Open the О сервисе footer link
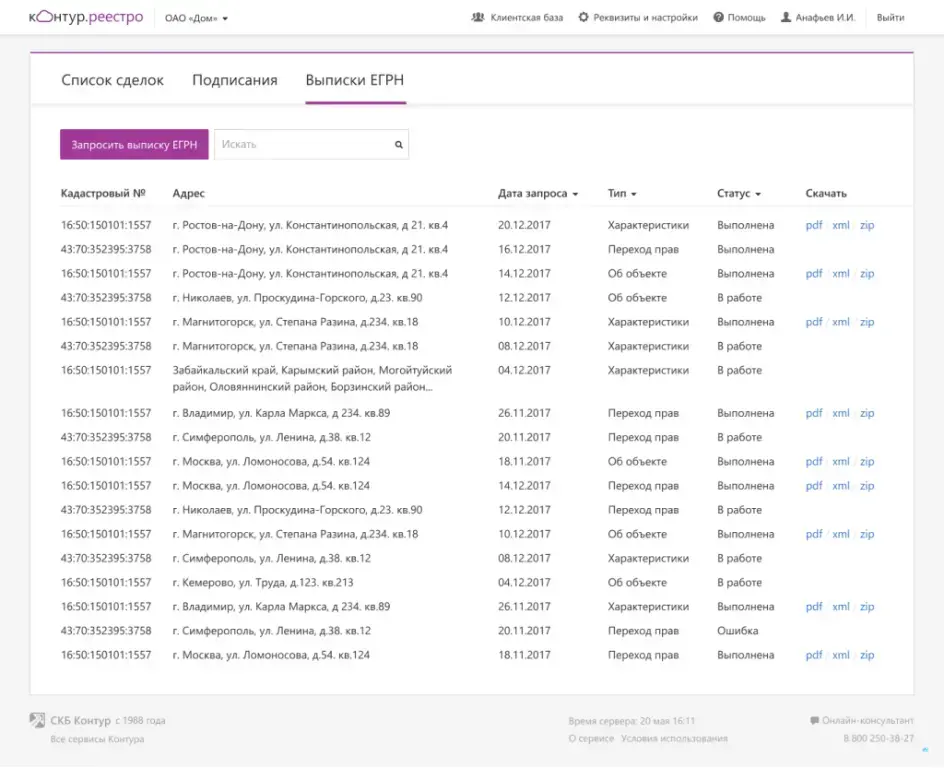Viewport: 944px width, 768px height. (591, 739)
